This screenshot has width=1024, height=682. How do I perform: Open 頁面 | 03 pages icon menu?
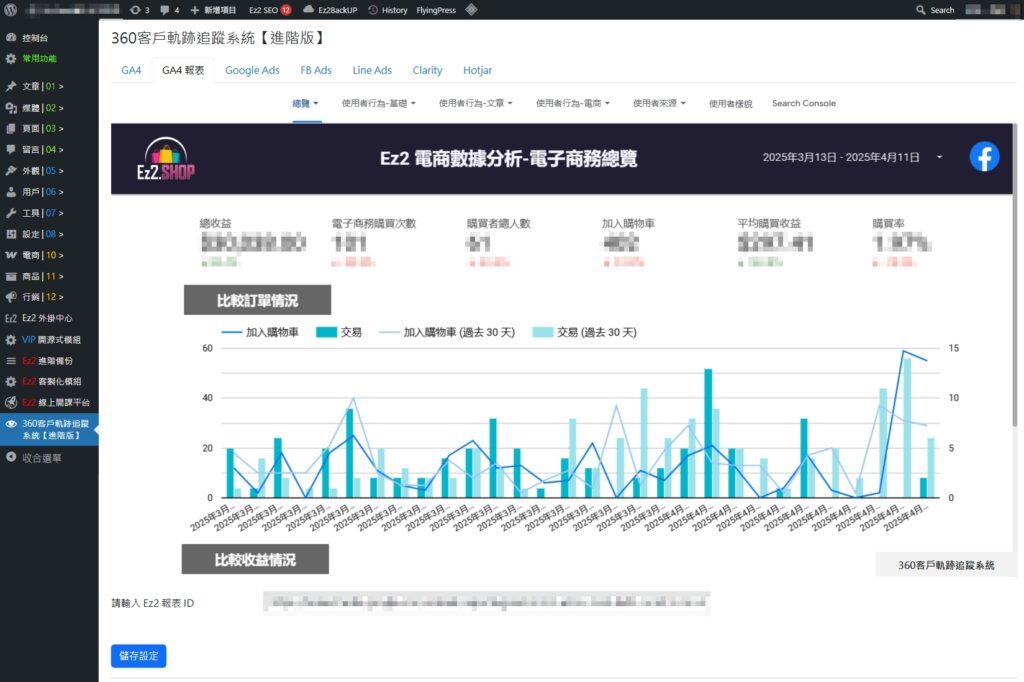pos(11,129)
